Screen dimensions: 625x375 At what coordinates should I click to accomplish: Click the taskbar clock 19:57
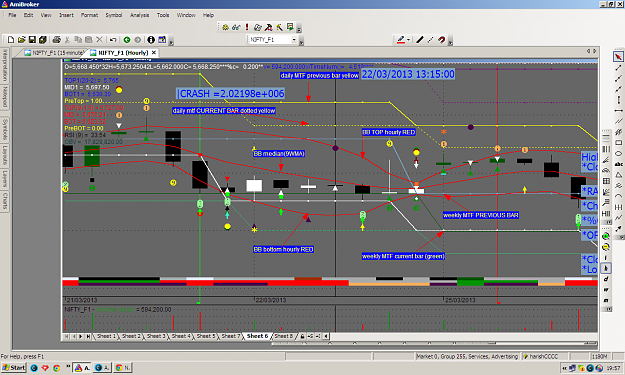pos(613,368)
